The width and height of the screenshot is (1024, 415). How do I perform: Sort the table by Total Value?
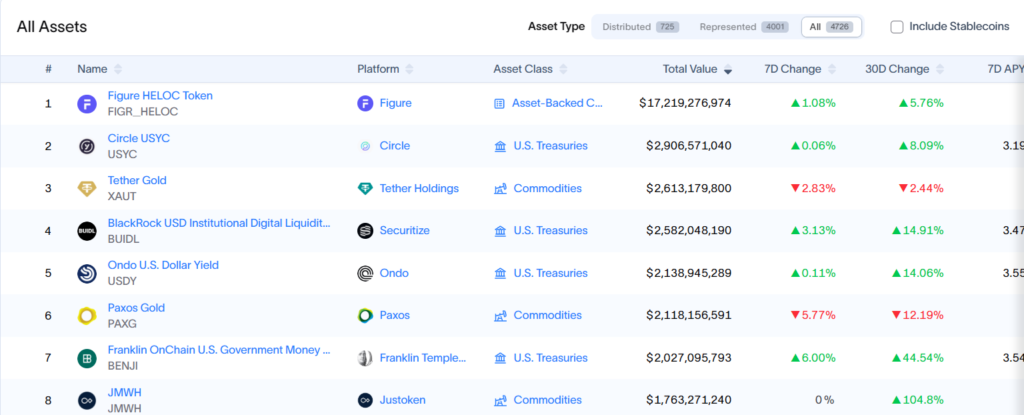coord(697,69)
